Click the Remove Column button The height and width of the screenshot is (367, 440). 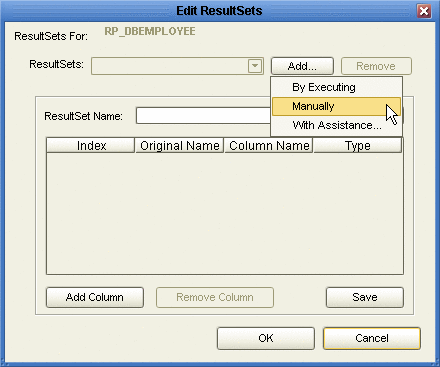pyautogui.click(x=215, y=297)
